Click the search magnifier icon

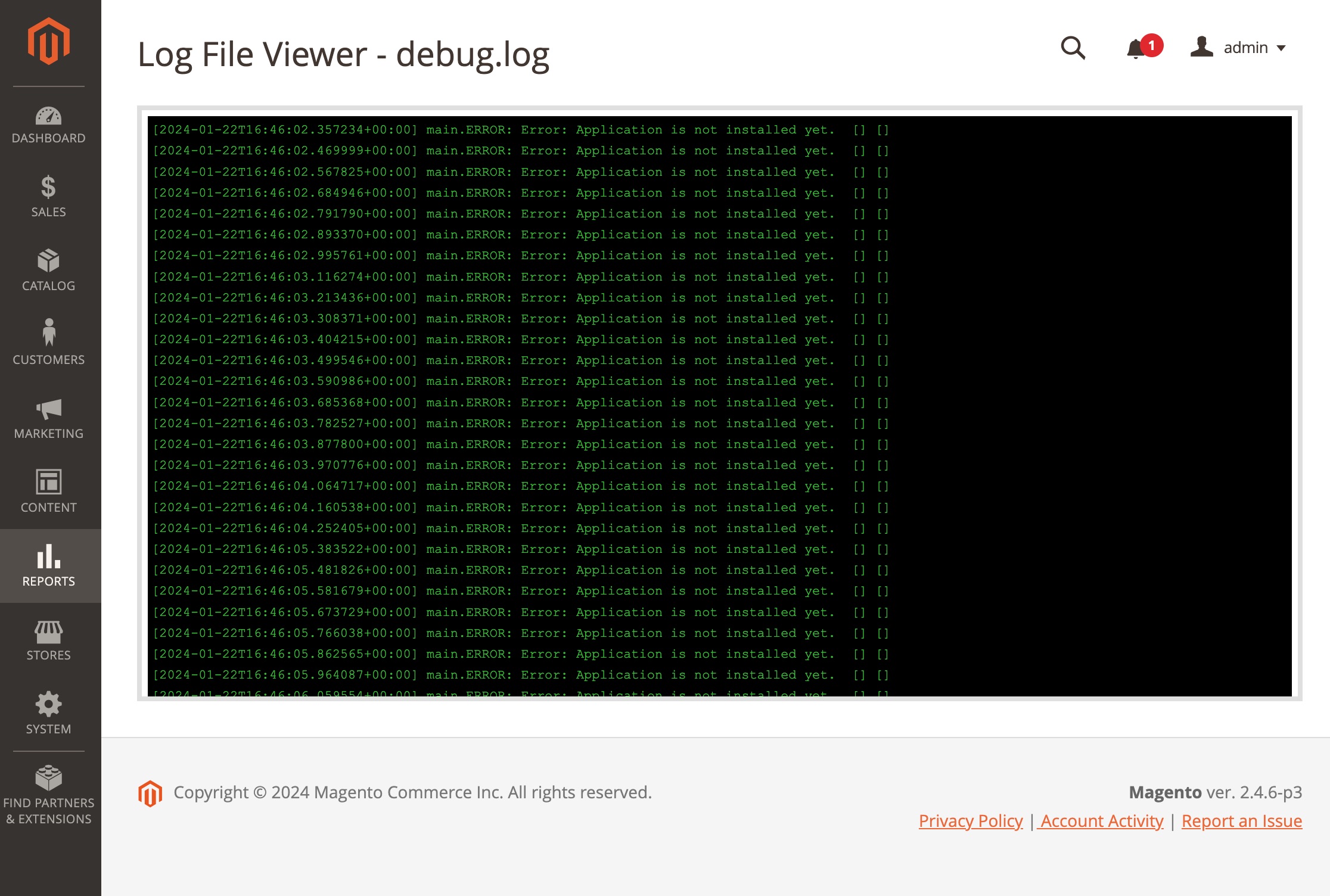1073,48
